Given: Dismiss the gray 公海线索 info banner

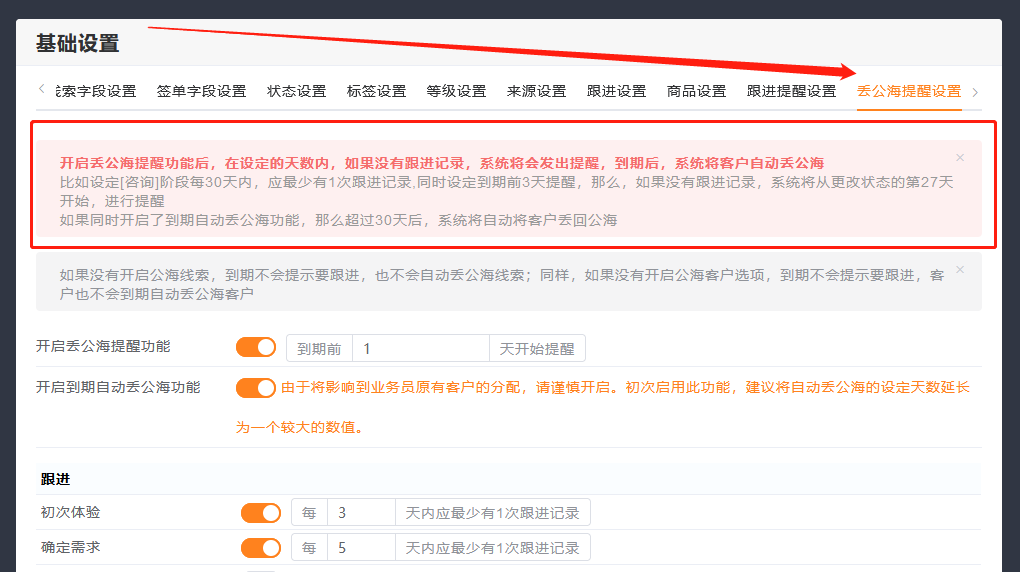Looking at the screenshot, I should [x=960, y=270].
